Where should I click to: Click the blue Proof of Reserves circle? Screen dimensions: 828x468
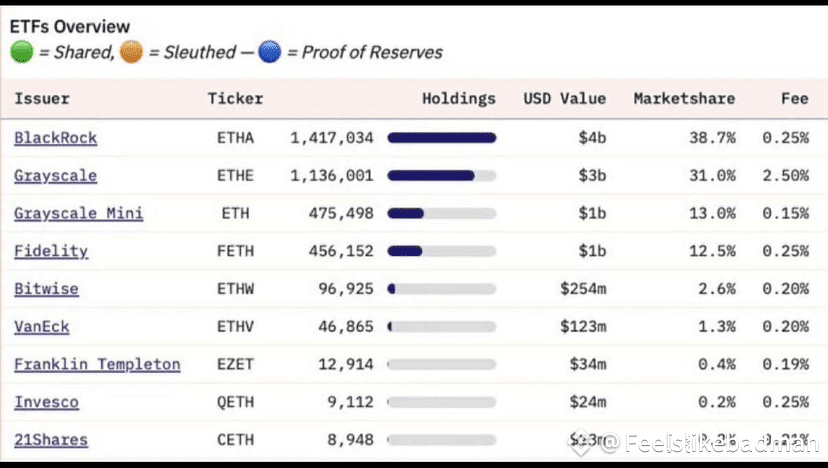click(270, 52)
